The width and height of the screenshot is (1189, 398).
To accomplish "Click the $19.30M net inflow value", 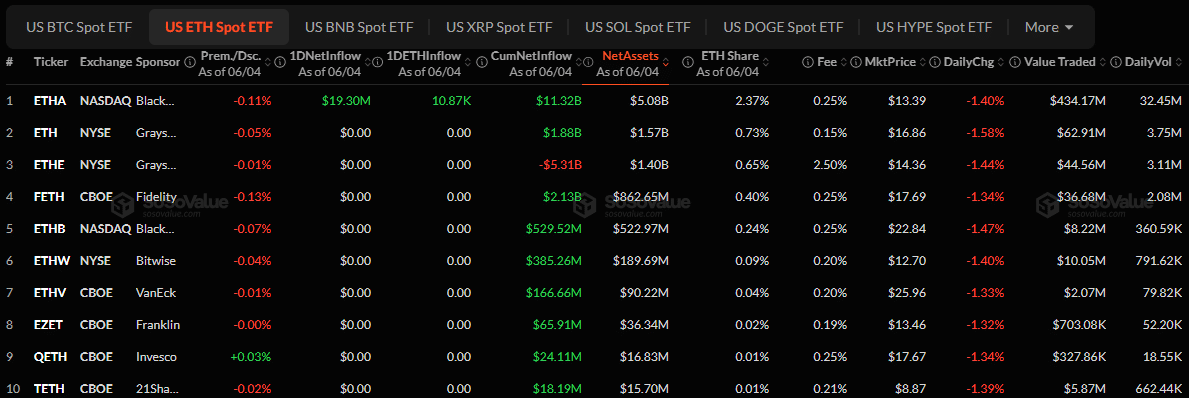I will point(347,100).
